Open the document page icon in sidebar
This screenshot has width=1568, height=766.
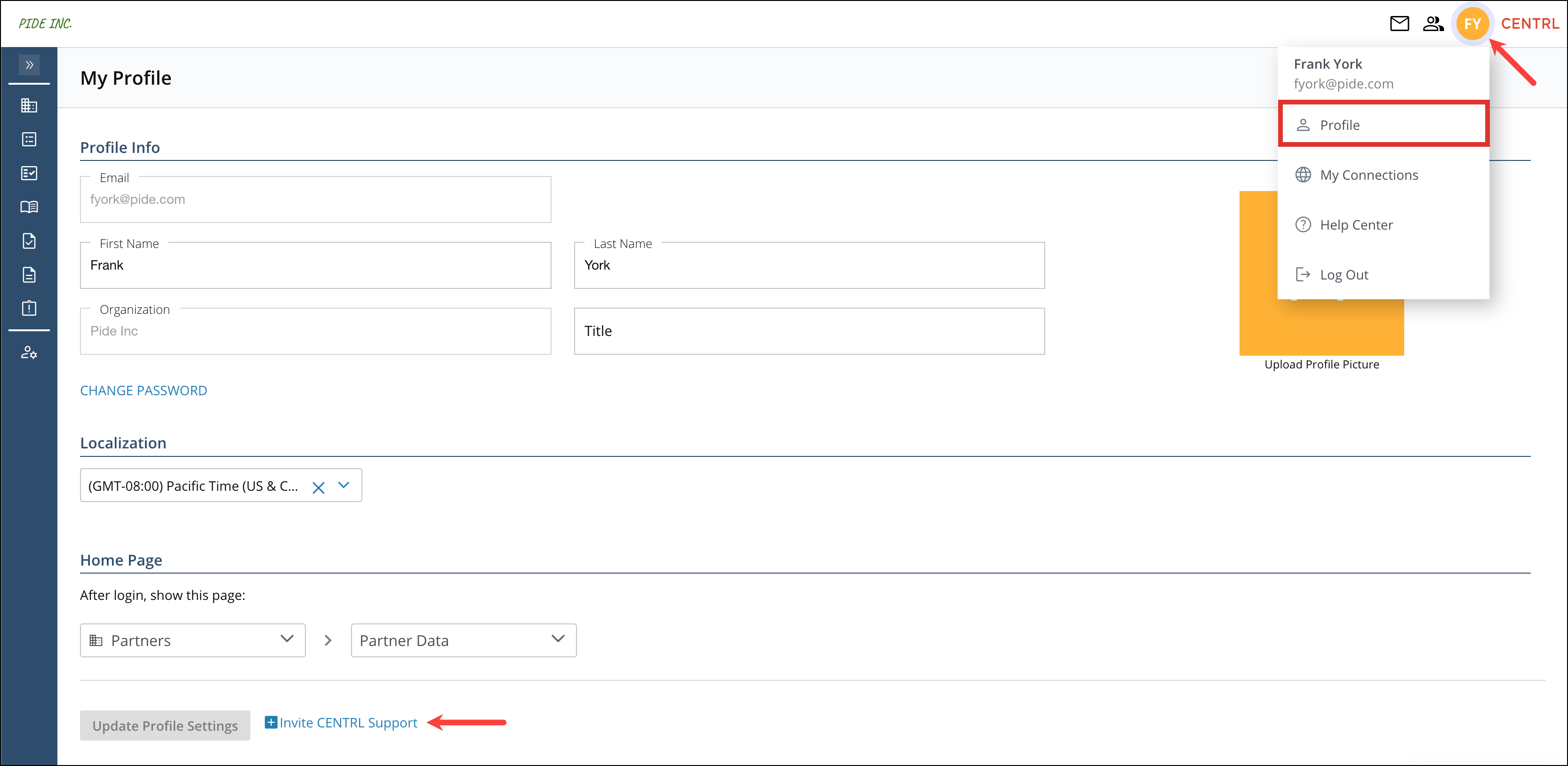[29, 274]
